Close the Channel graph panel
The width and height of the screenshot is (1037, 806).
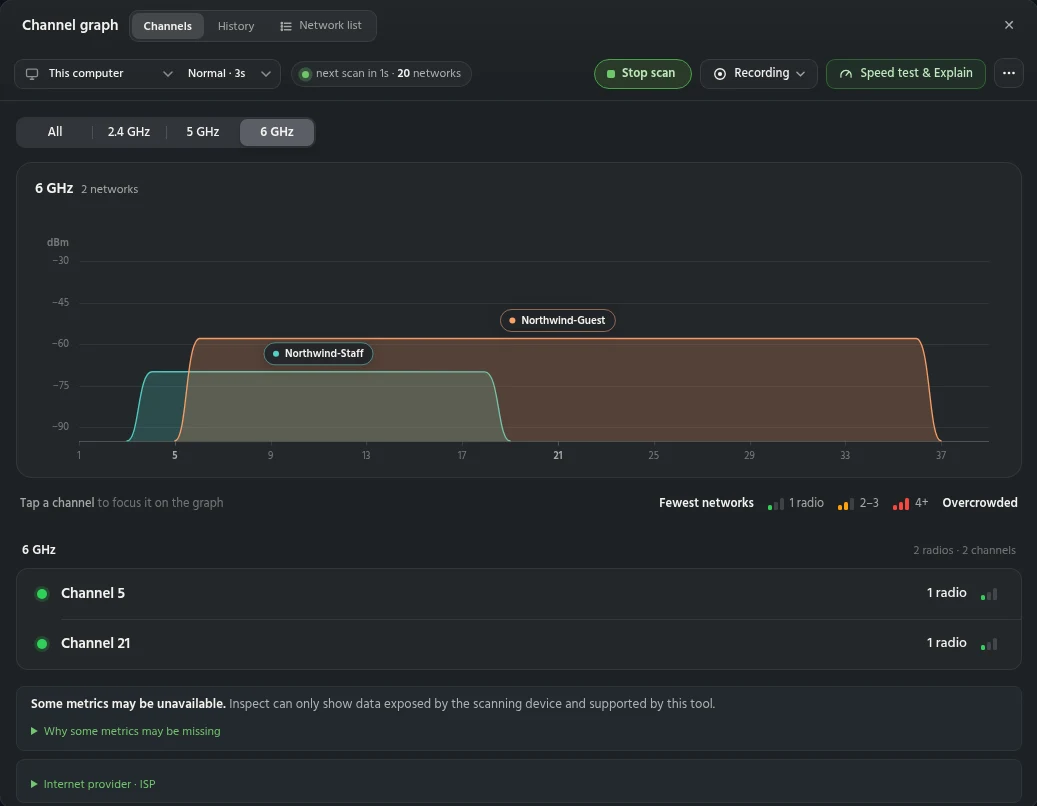tap(1009, 25)
